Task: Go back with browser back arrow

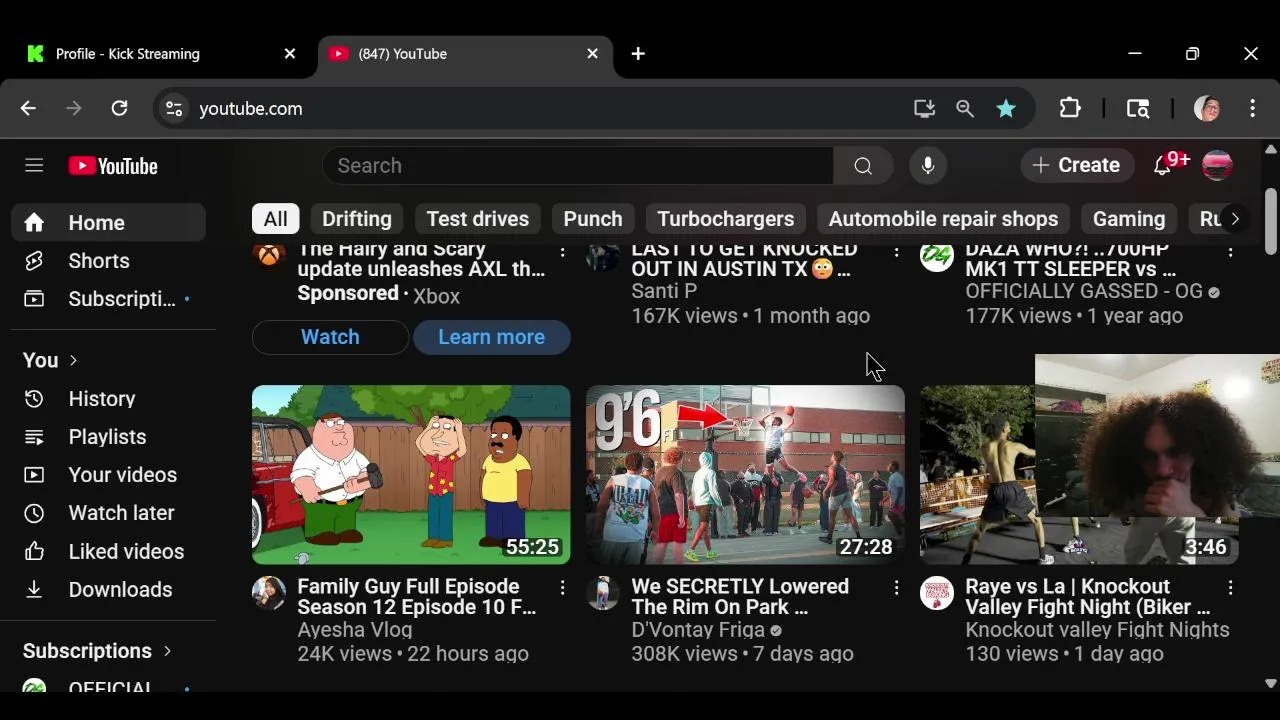Action: click(28, 108)
